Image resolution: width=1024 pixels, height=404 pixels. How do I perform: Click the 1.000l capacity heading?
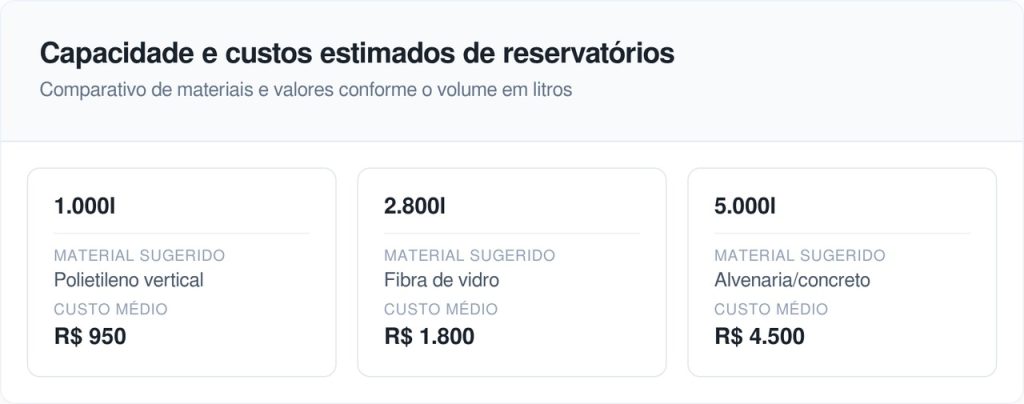[85, 207]
